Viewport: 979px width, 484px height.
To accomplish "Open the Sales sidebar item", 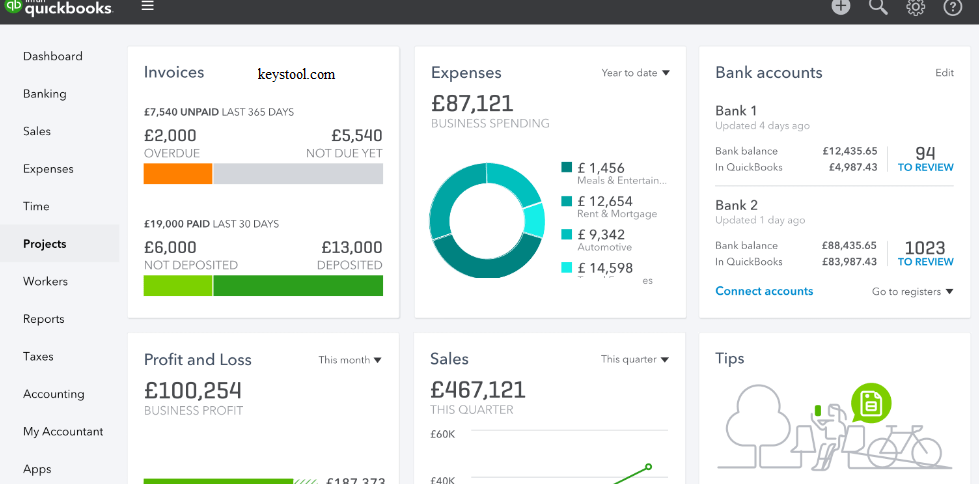I will 37,131.
